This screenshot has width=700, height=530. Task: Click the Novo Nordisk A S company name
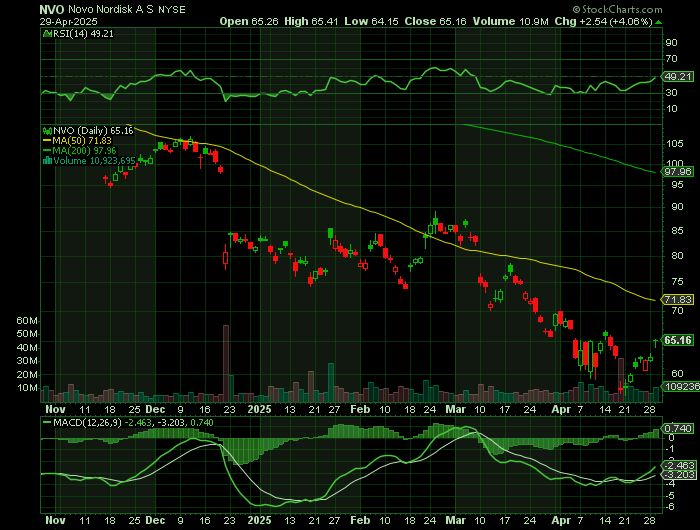[x=111, y=9]
